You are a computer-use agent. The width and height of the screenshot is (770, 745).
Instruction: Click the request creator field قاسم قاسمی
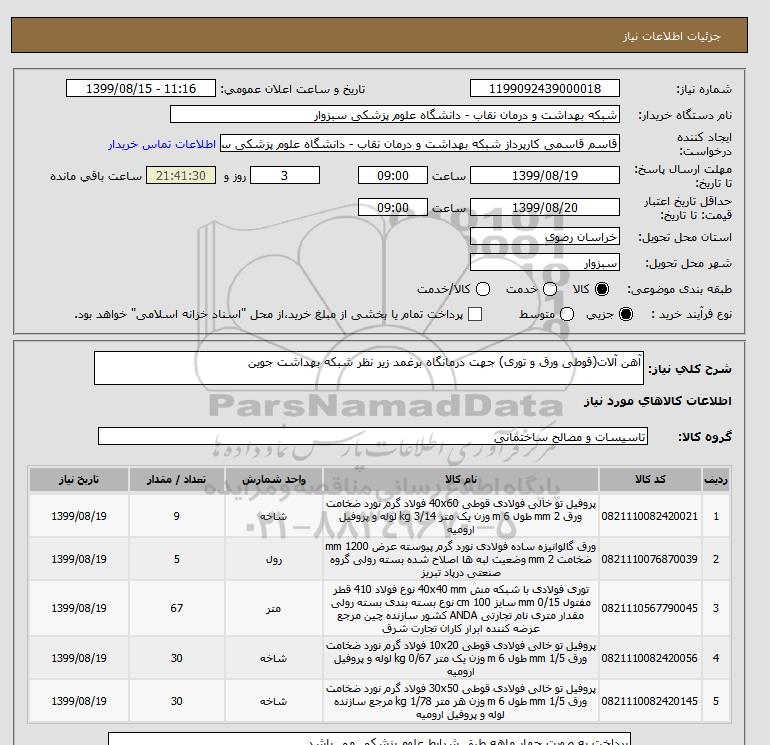pos(420,144)
